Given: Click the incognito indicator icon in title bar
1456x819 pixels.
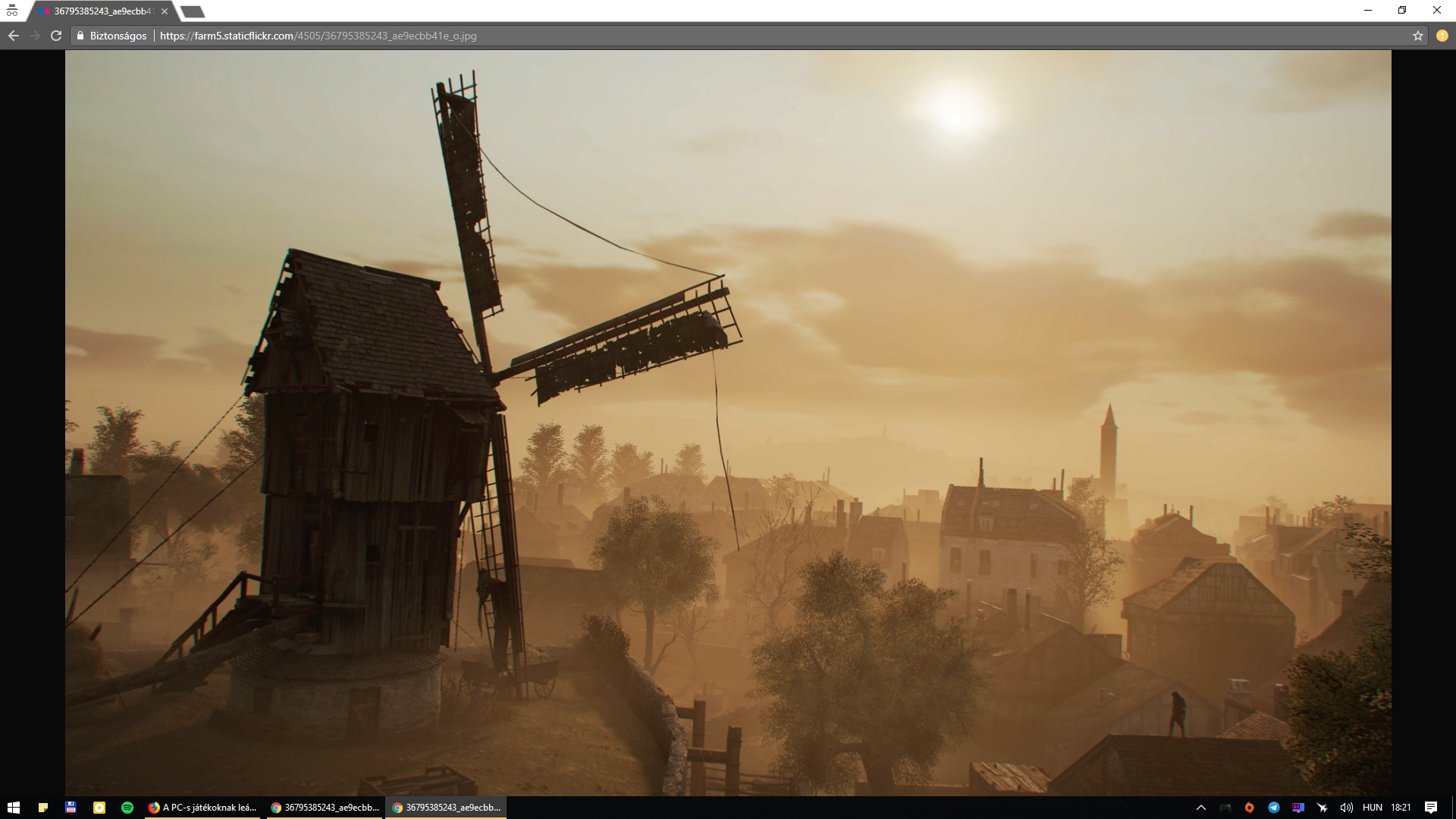Looking at the screenshot, I should tap(12, 11).
